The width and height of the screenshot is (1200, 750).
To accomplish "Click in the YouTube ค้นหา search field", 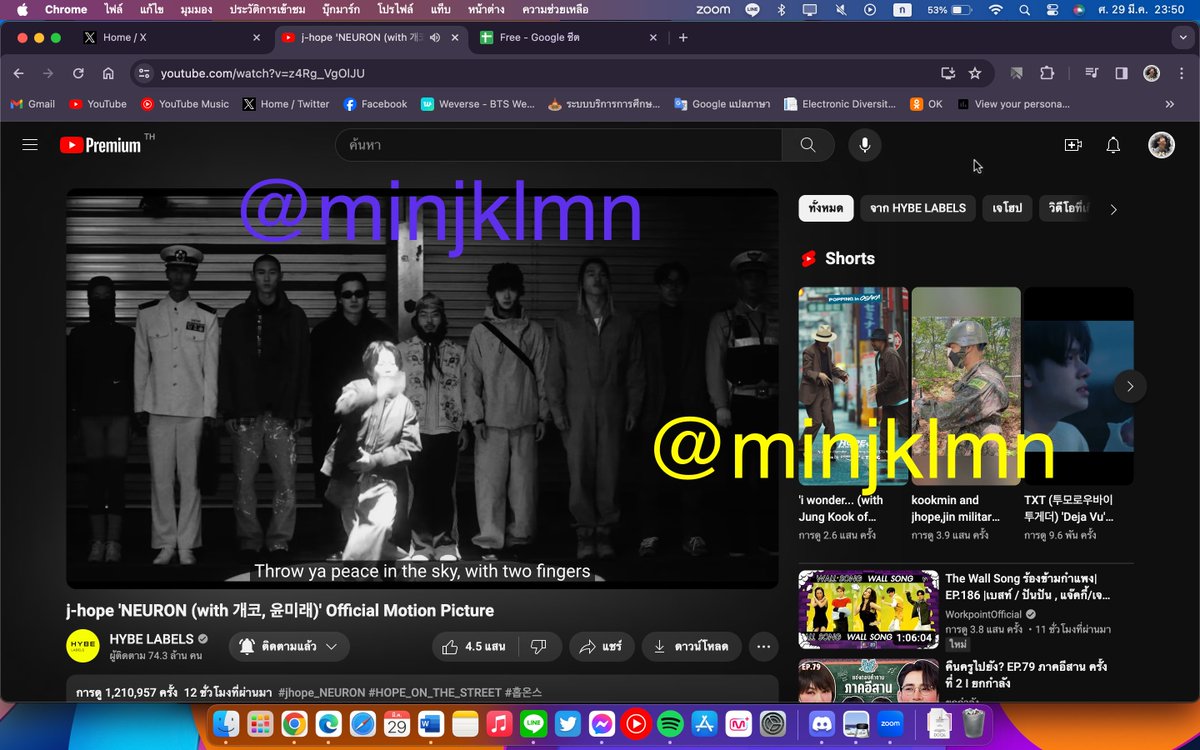I will pos(558,145).
